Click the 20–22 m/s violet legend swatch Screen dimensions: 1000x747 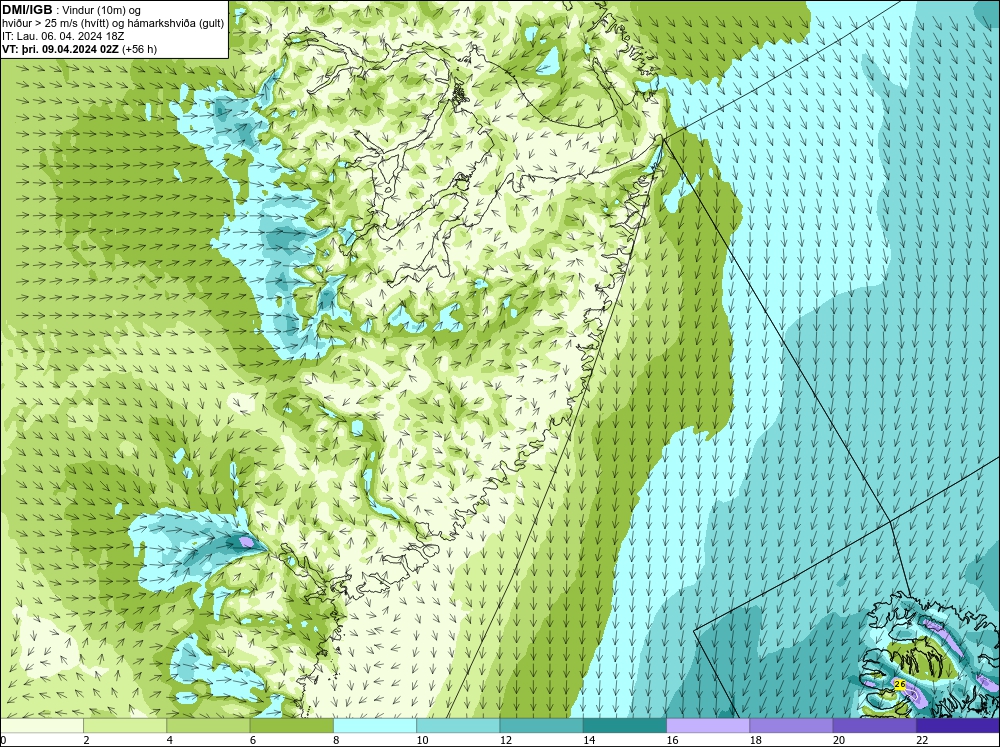[x=874, y=726]
